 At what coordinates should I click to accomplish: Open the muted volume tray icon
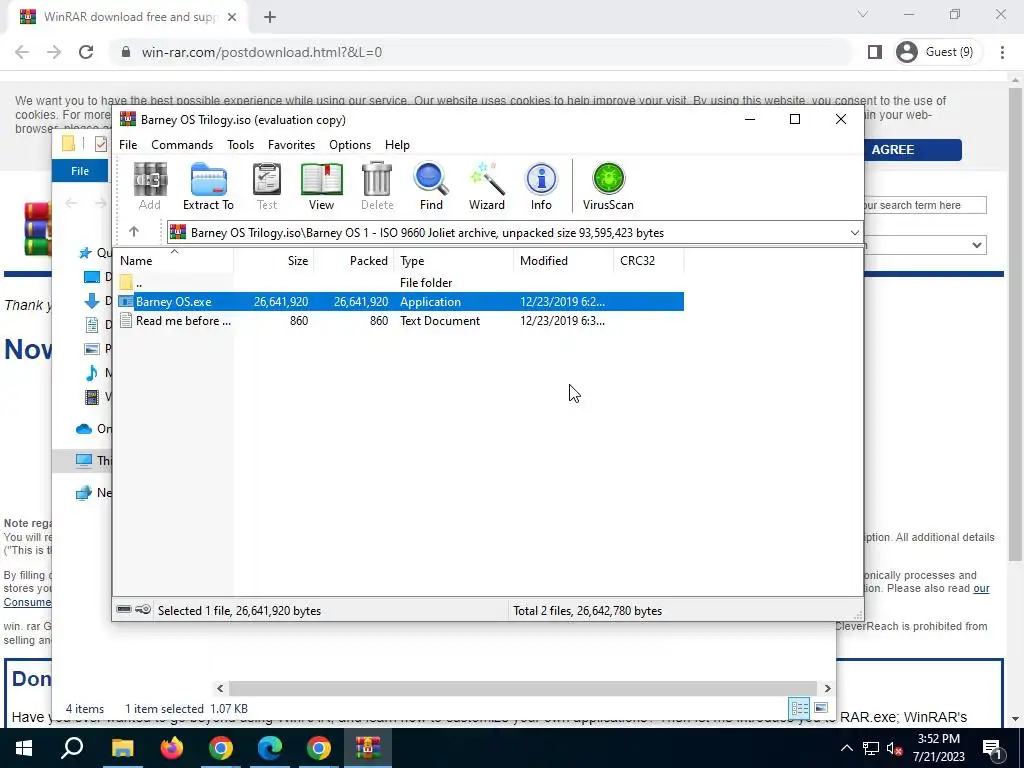point(895,748)
